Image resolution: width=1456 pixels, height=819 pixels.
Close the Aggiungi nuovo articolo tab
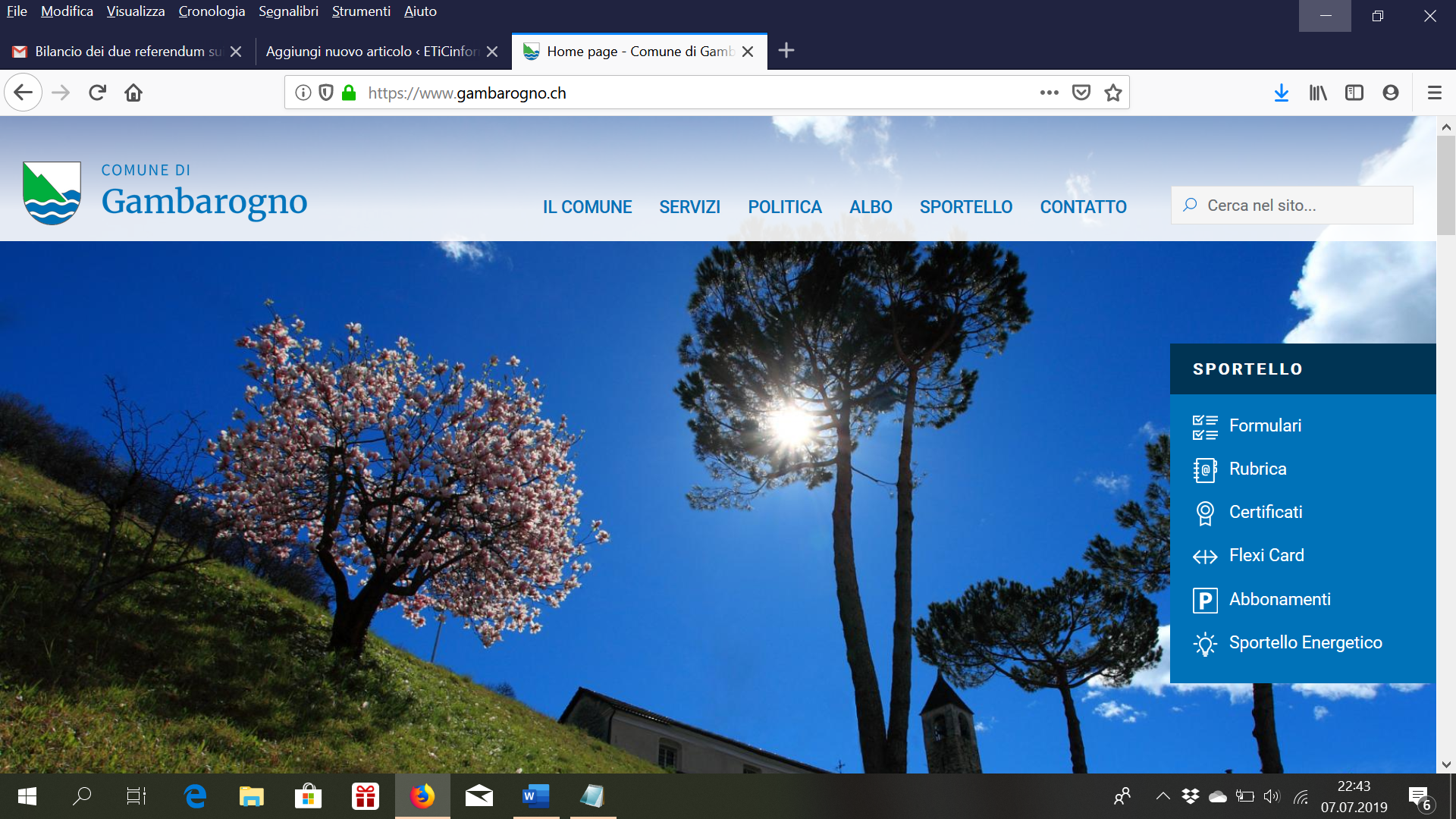[492, 52]
